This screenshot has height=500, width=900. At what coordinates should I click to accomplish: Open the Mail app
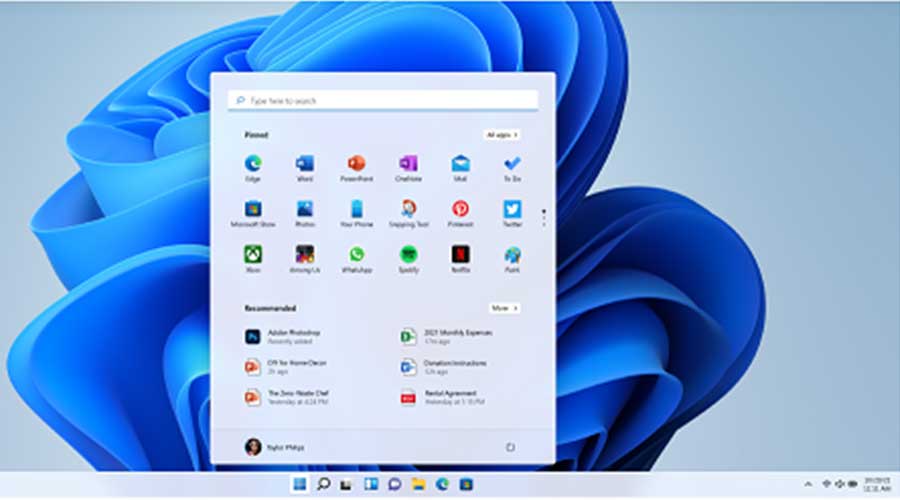pyautogui.click(x=460, y=168)
